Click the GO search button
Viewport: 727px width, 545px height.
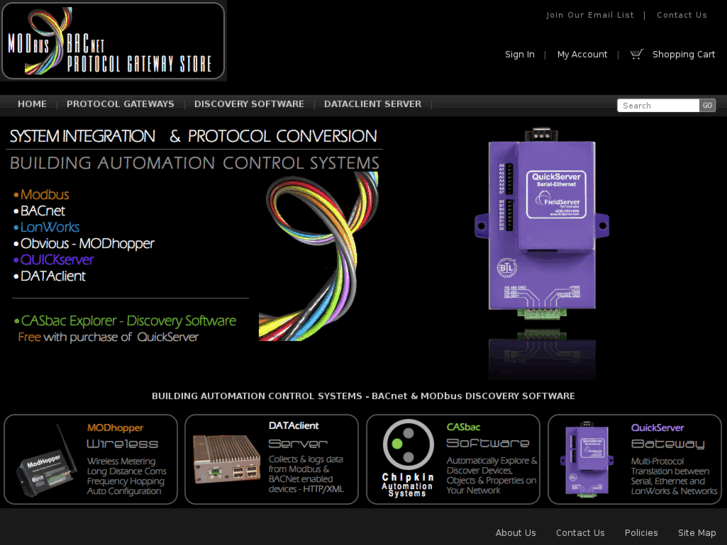707,105
